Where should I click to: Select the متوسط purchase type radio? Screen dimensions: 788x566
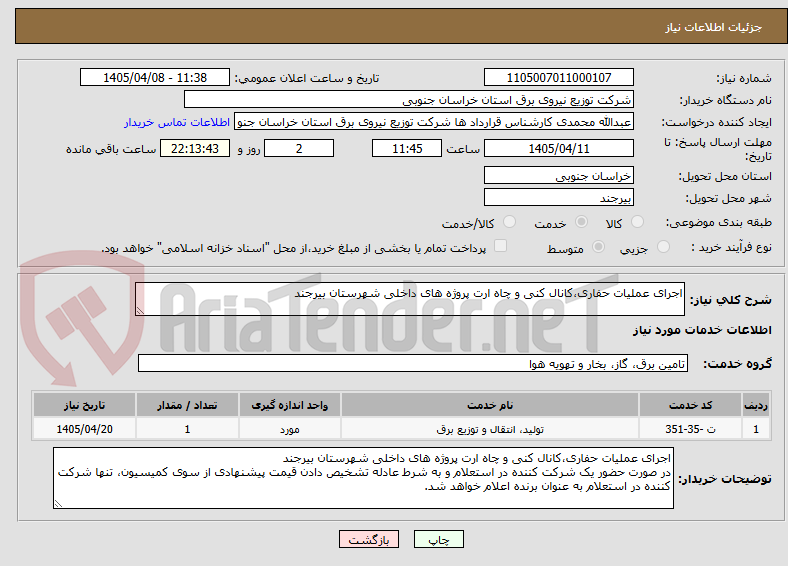pos(598,247)
